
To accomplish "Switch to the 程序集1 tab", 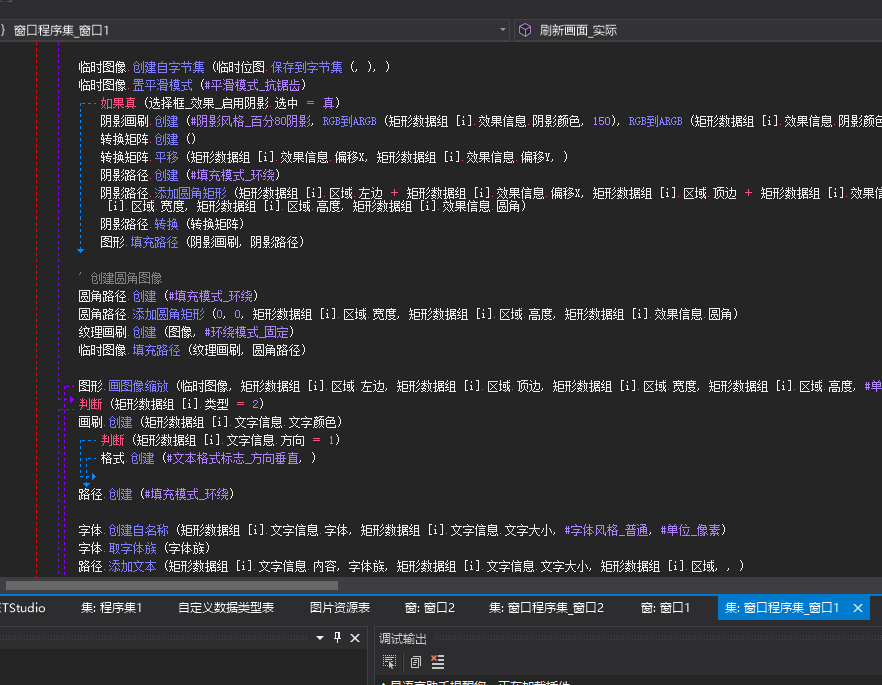I will tap(112, 607).
